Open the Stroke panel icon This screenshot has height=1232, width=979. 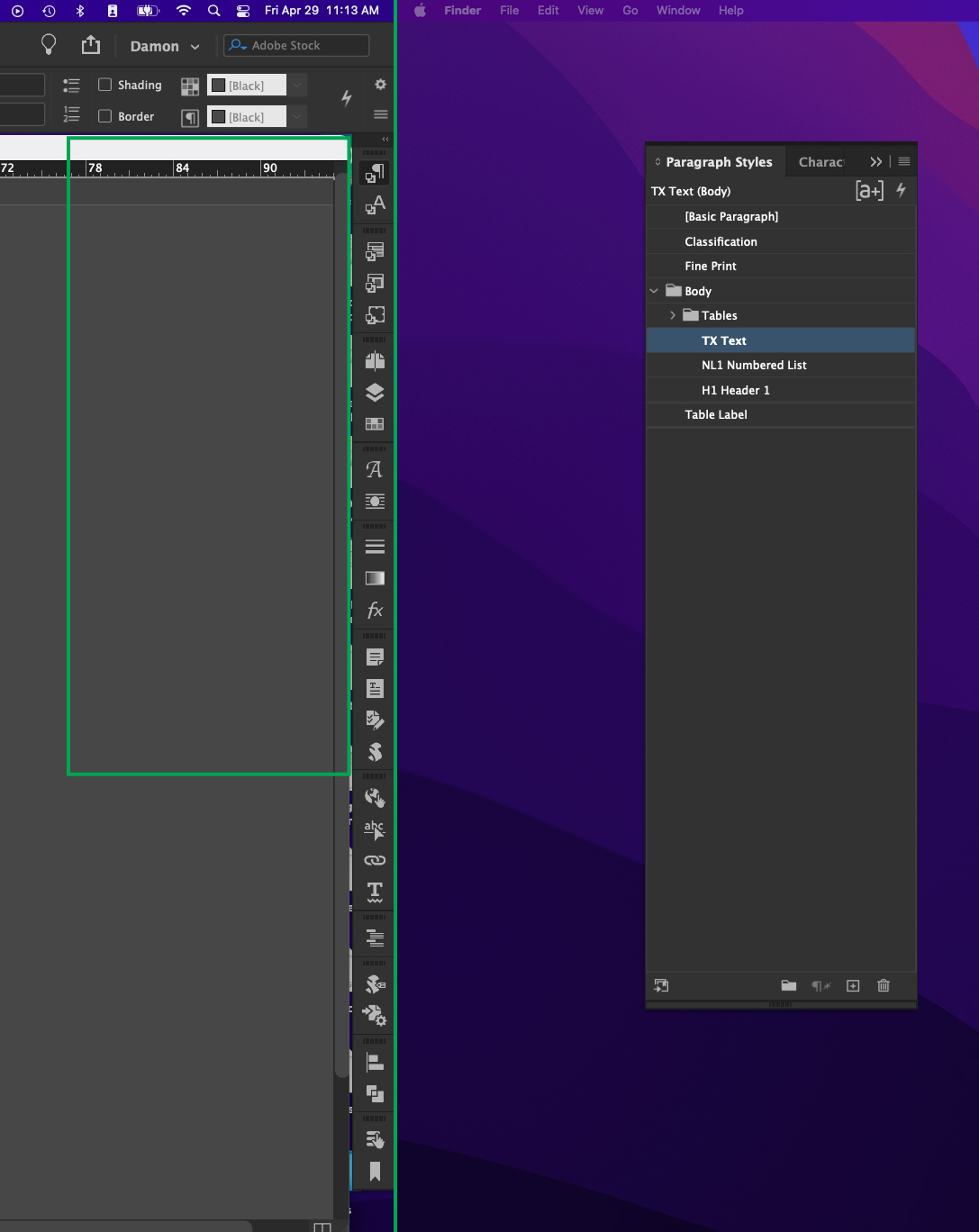click(x=374, y=545)
